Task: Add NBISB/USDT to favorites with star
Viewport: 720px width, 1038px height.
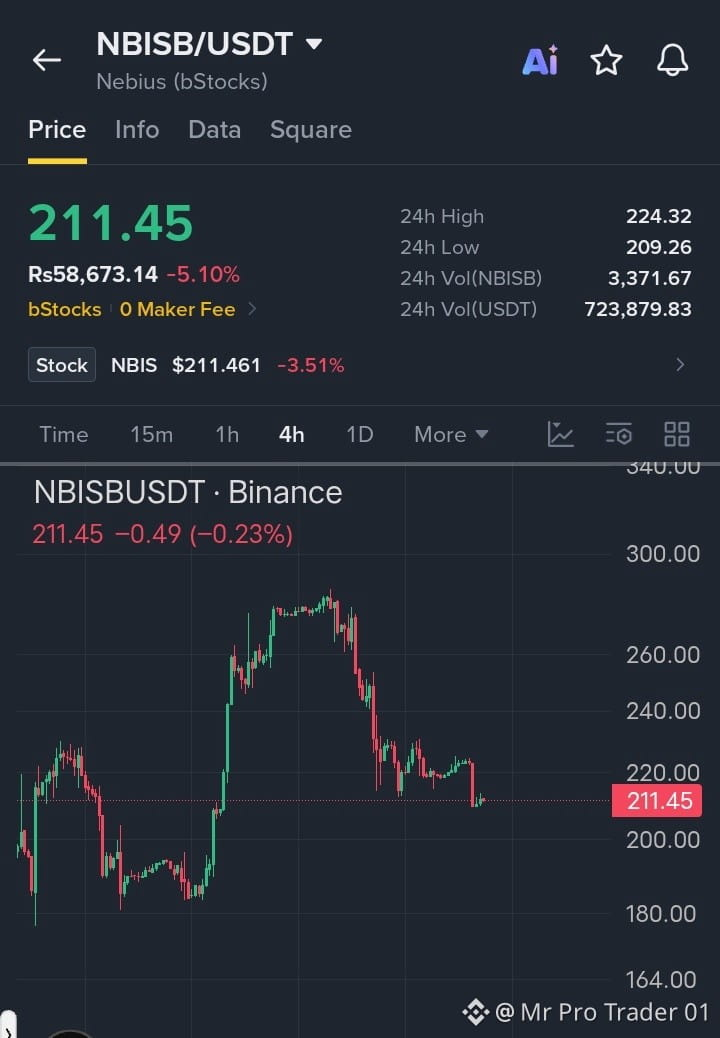Action: 606,61
